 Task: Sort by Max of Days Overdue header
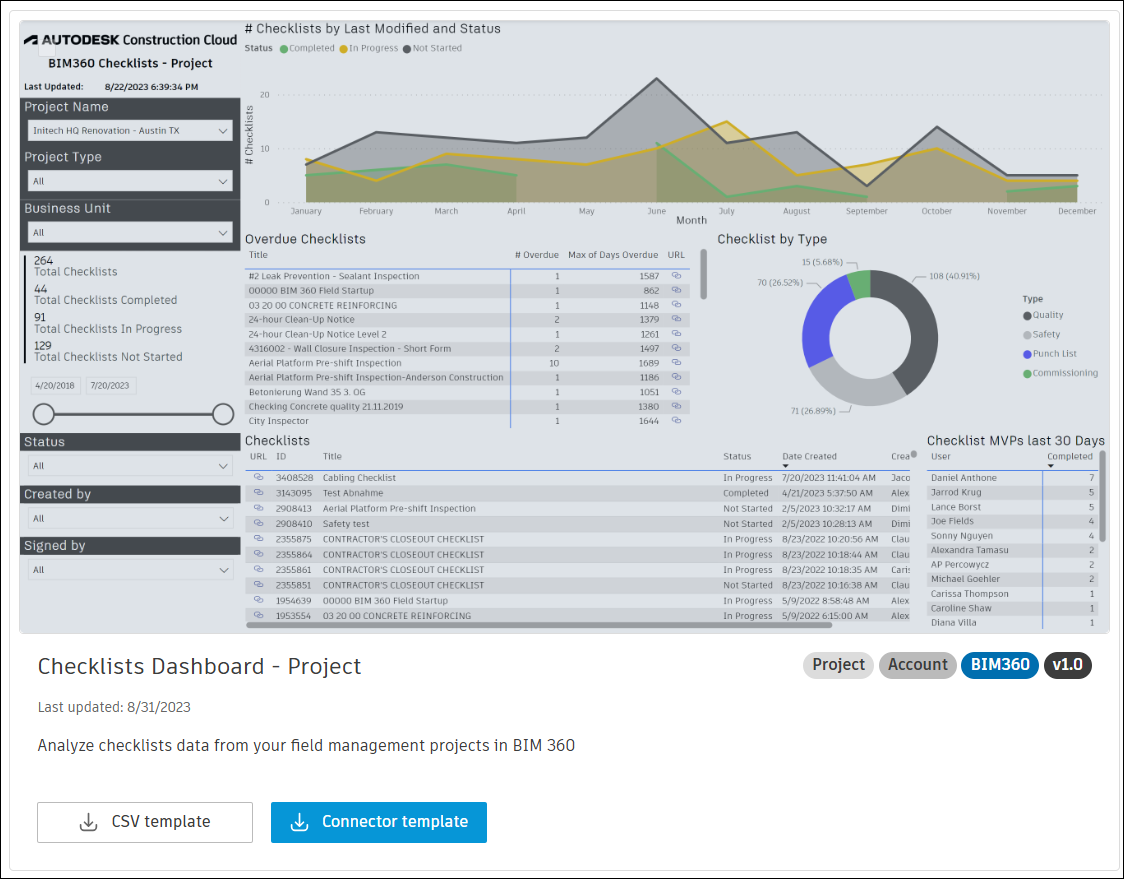(x=613, y=255)
